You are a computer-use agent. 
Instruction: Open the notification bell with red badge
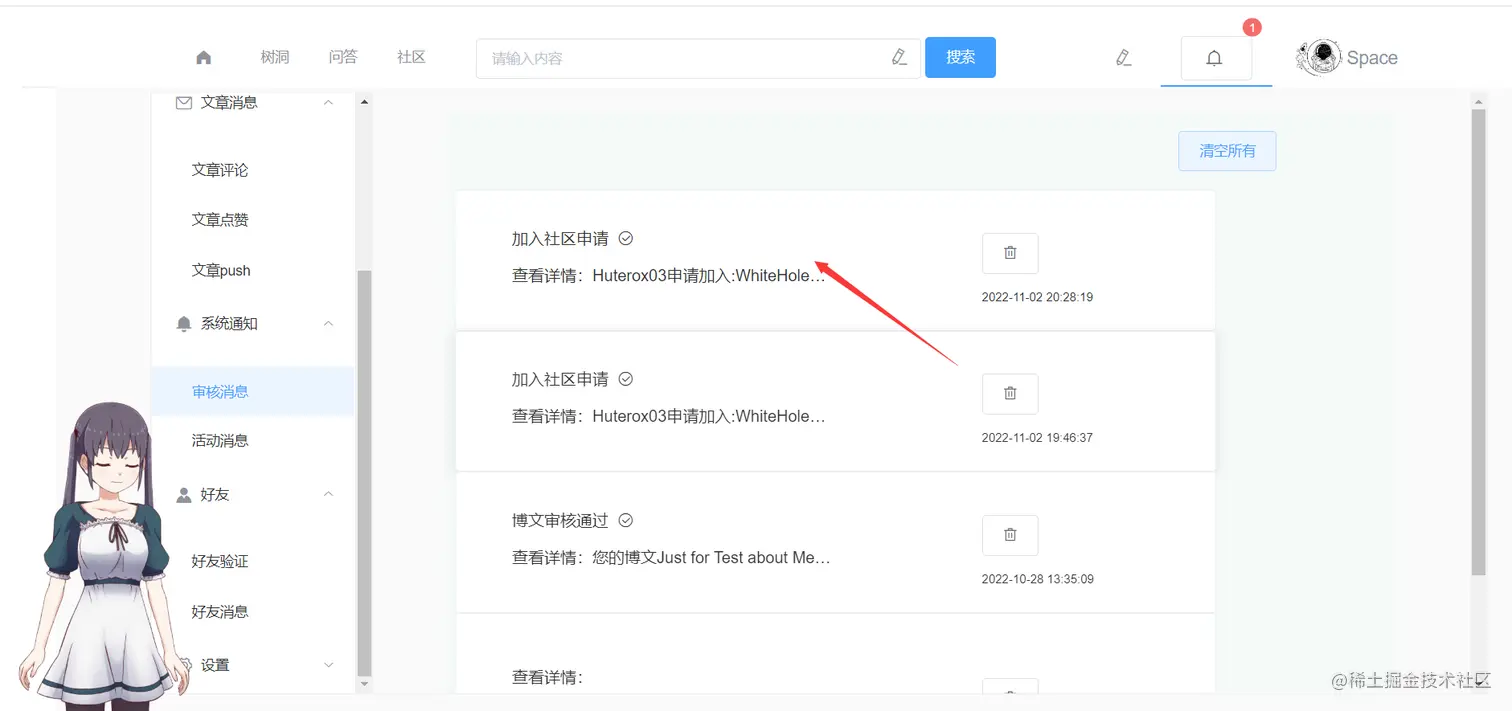click(1215, 58)
